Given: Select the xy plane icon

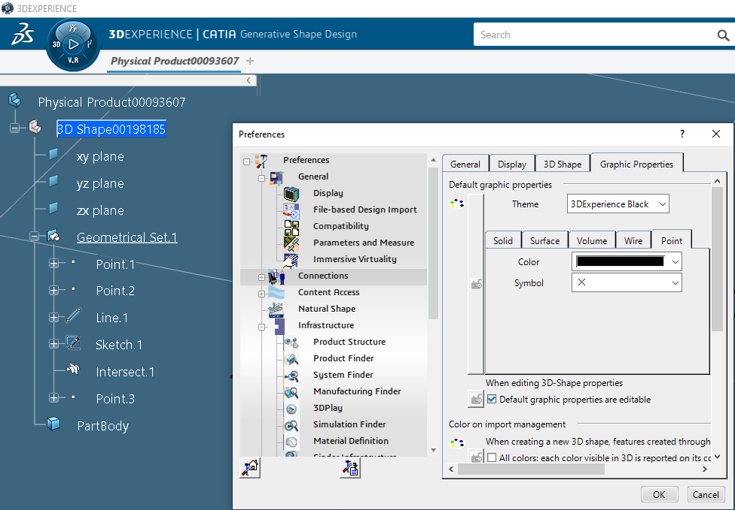Looking at the screenshot, I should coord(53,154).
